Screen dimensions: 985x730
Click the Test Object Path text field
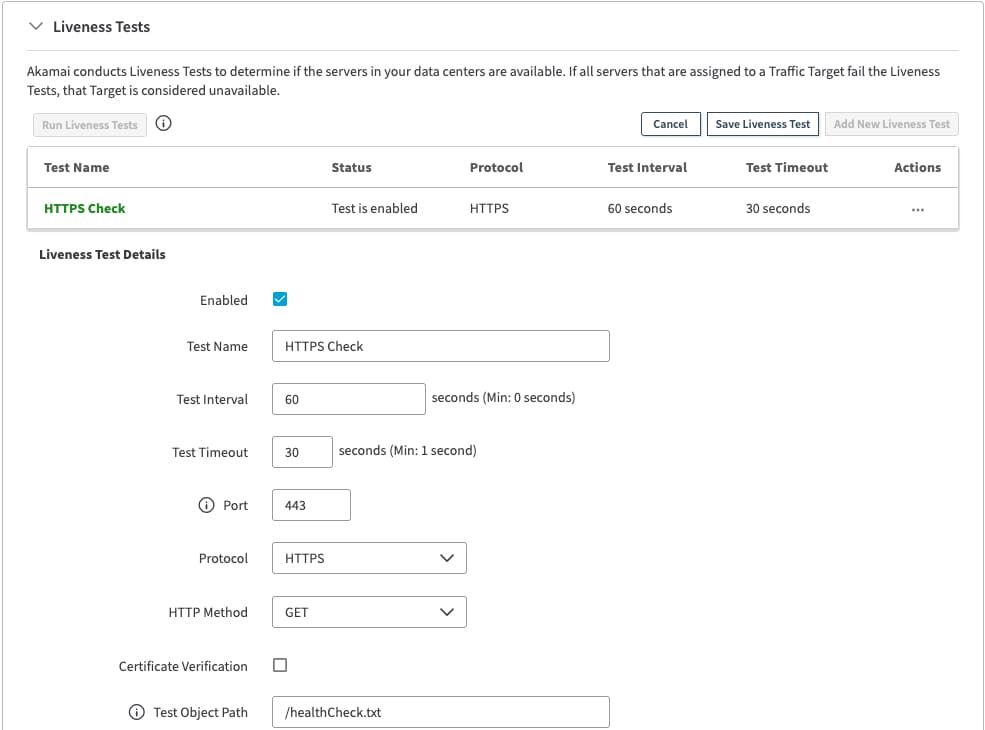[440, 712]
